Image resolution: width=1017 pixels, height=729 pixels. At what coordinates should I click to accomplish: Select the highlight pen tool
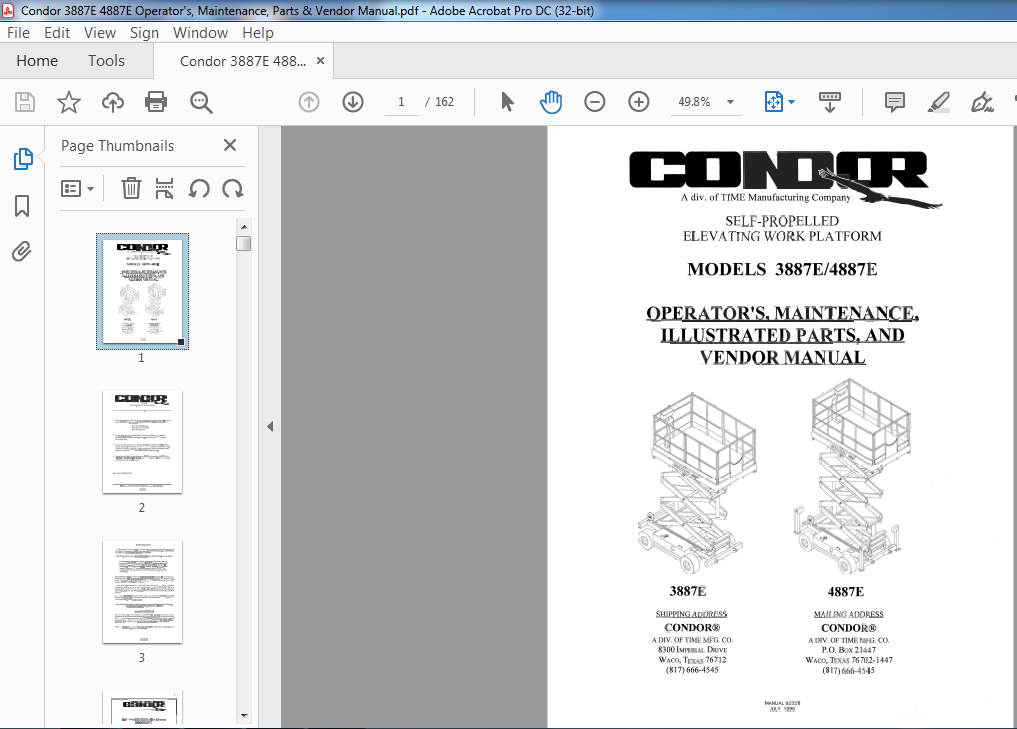[939, 102]
